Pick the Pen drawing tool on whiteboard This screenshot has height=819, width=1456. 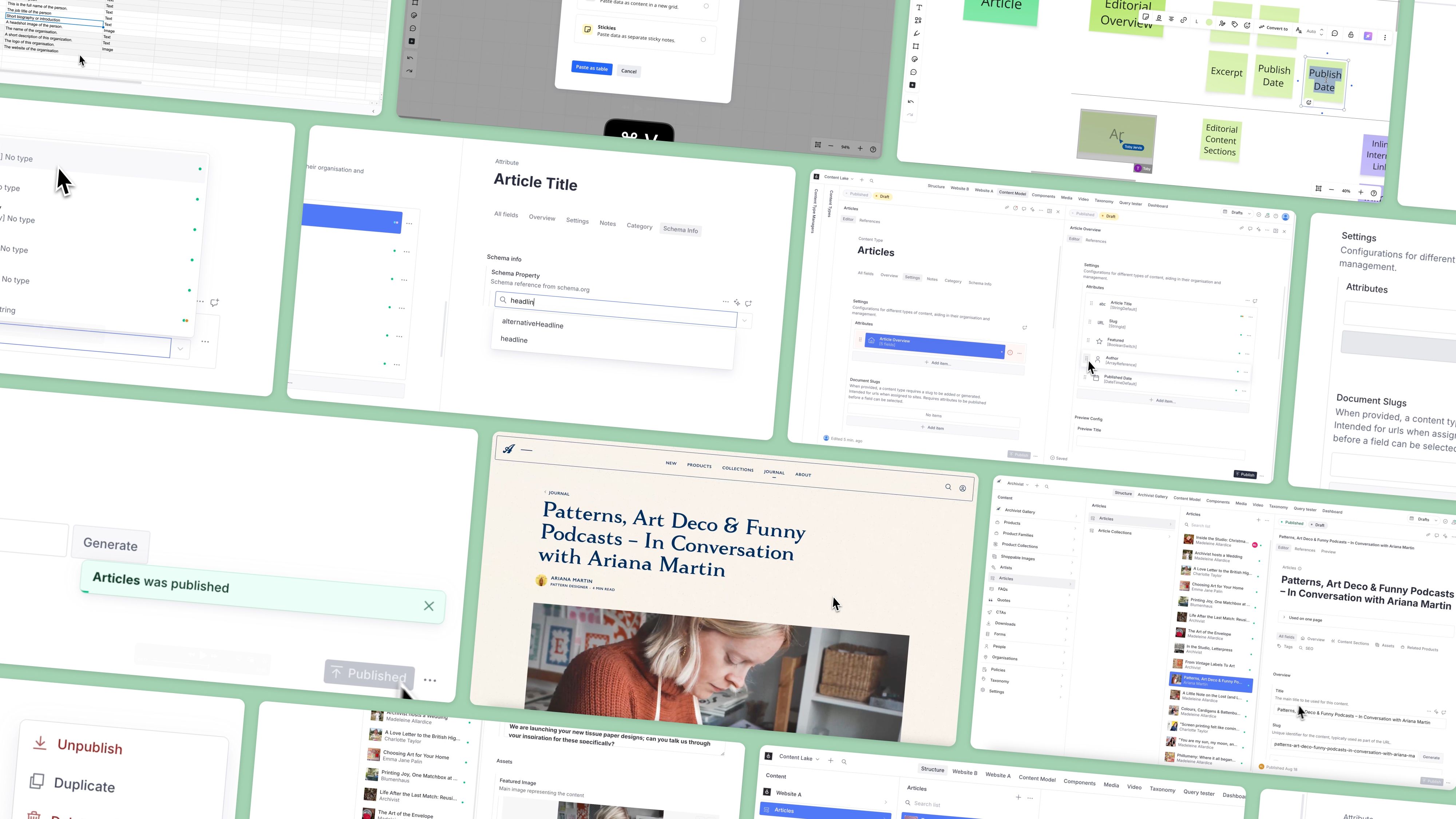point(917,33)
